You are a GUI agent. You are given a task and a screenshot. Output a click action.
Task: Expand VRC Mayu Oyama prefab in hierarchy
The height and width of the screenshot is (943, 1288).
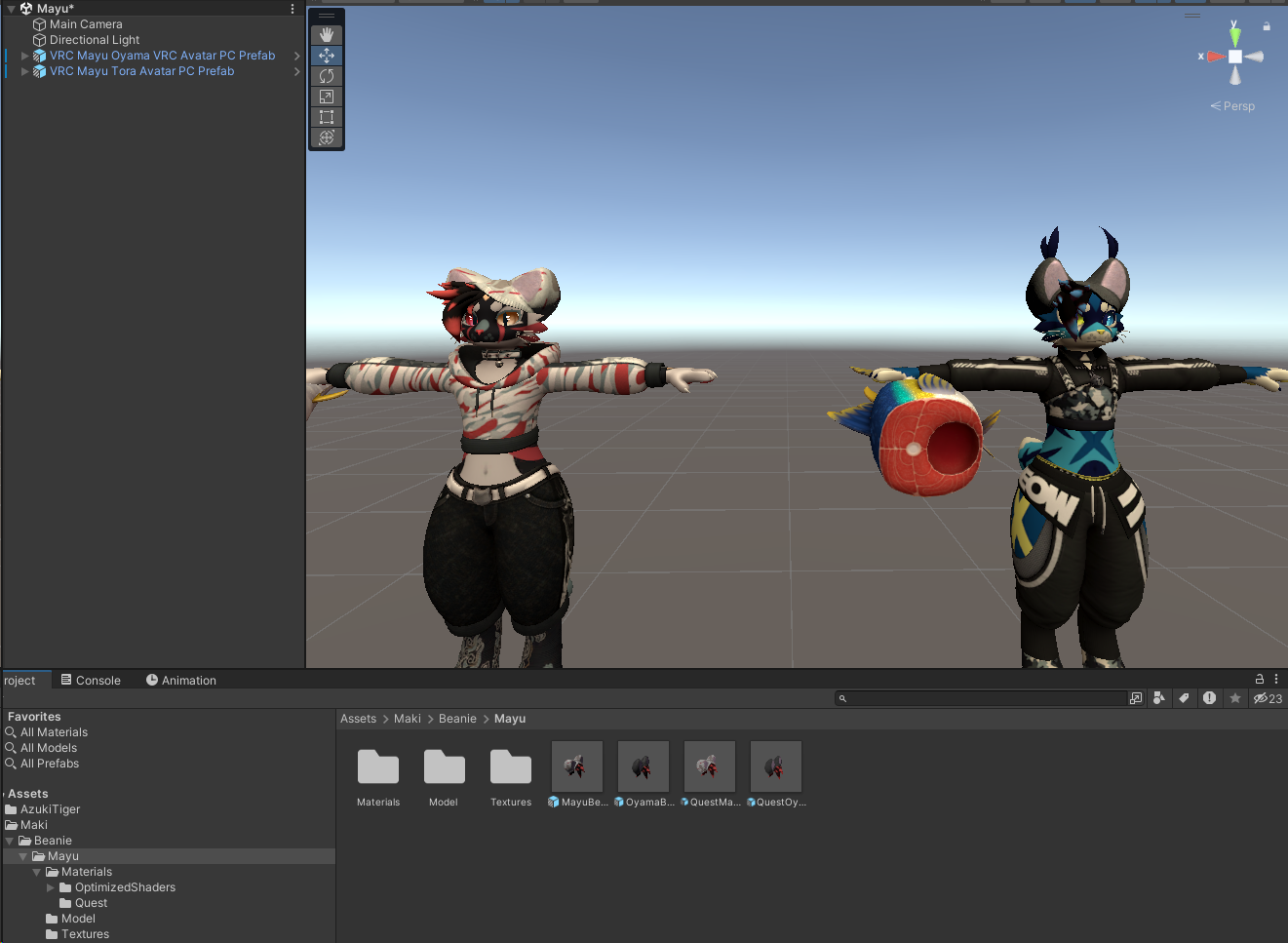[x=25, y=56]
